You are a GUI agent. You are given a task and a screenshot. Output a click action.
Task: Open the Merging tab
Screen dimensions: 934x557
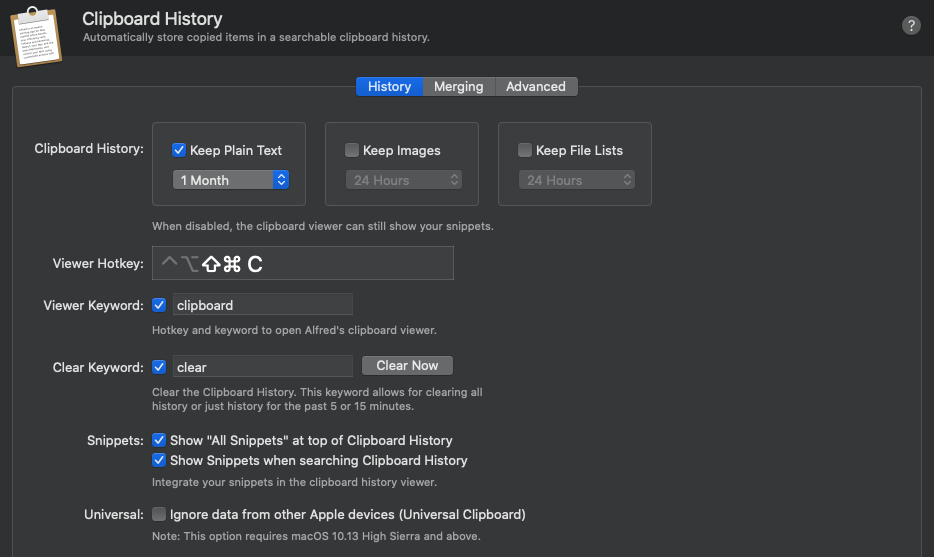(x=458, y=87)
